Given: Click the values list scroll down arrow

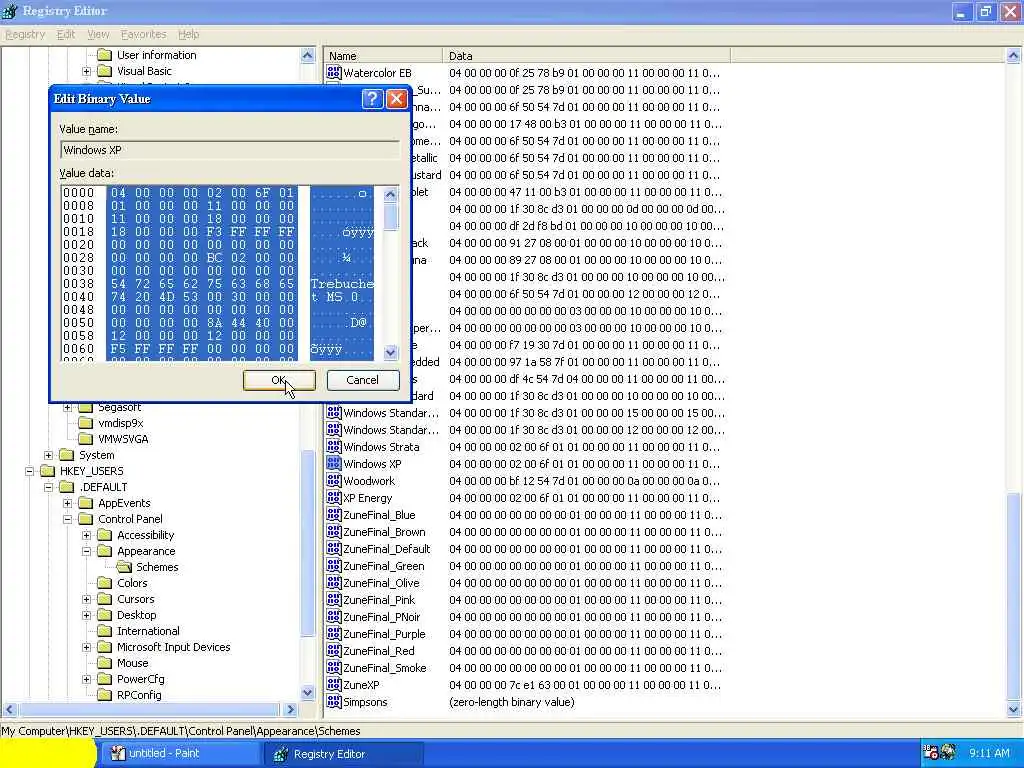Looking at the screenshot, I should pyautogui.click(x=1014, y=709).
